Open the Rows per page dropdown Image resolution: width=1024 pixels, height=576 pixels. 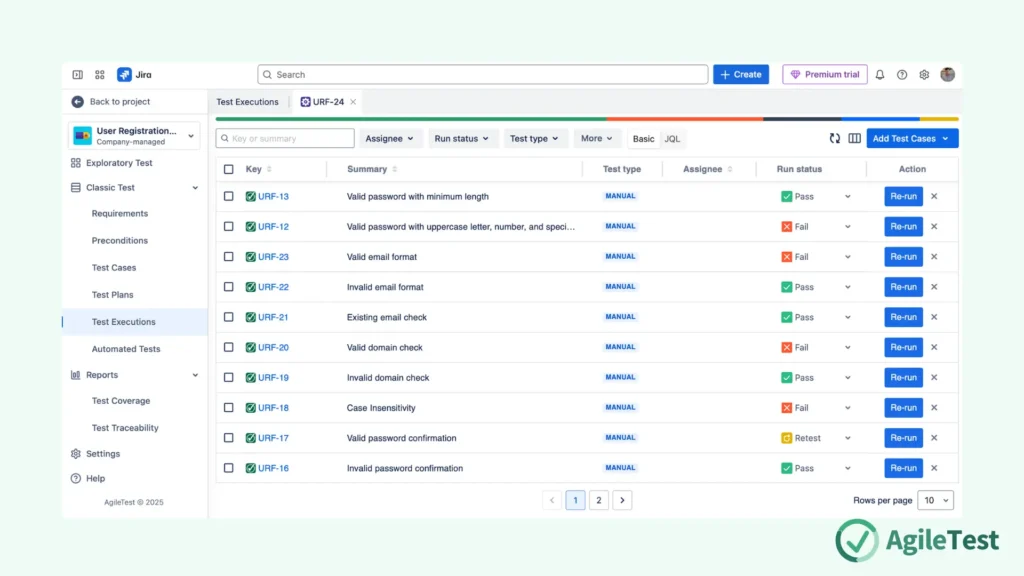(936, 500)
